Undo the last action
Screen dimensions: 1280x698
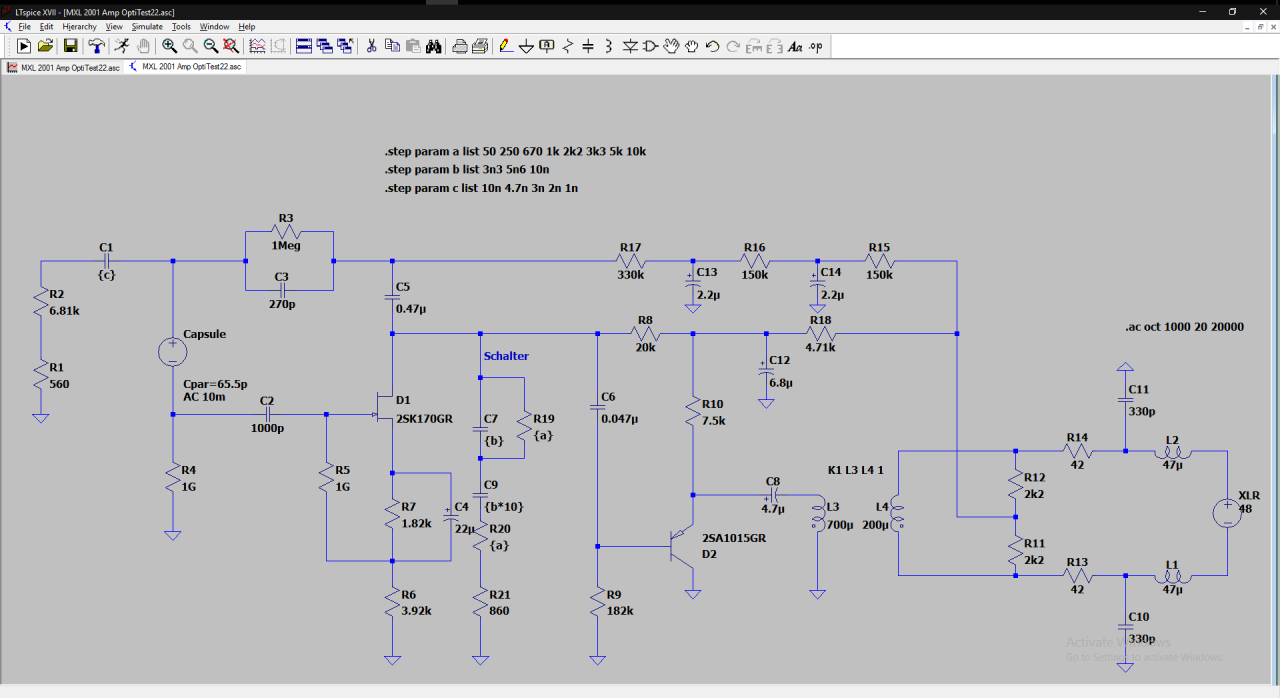coord(713,46)
